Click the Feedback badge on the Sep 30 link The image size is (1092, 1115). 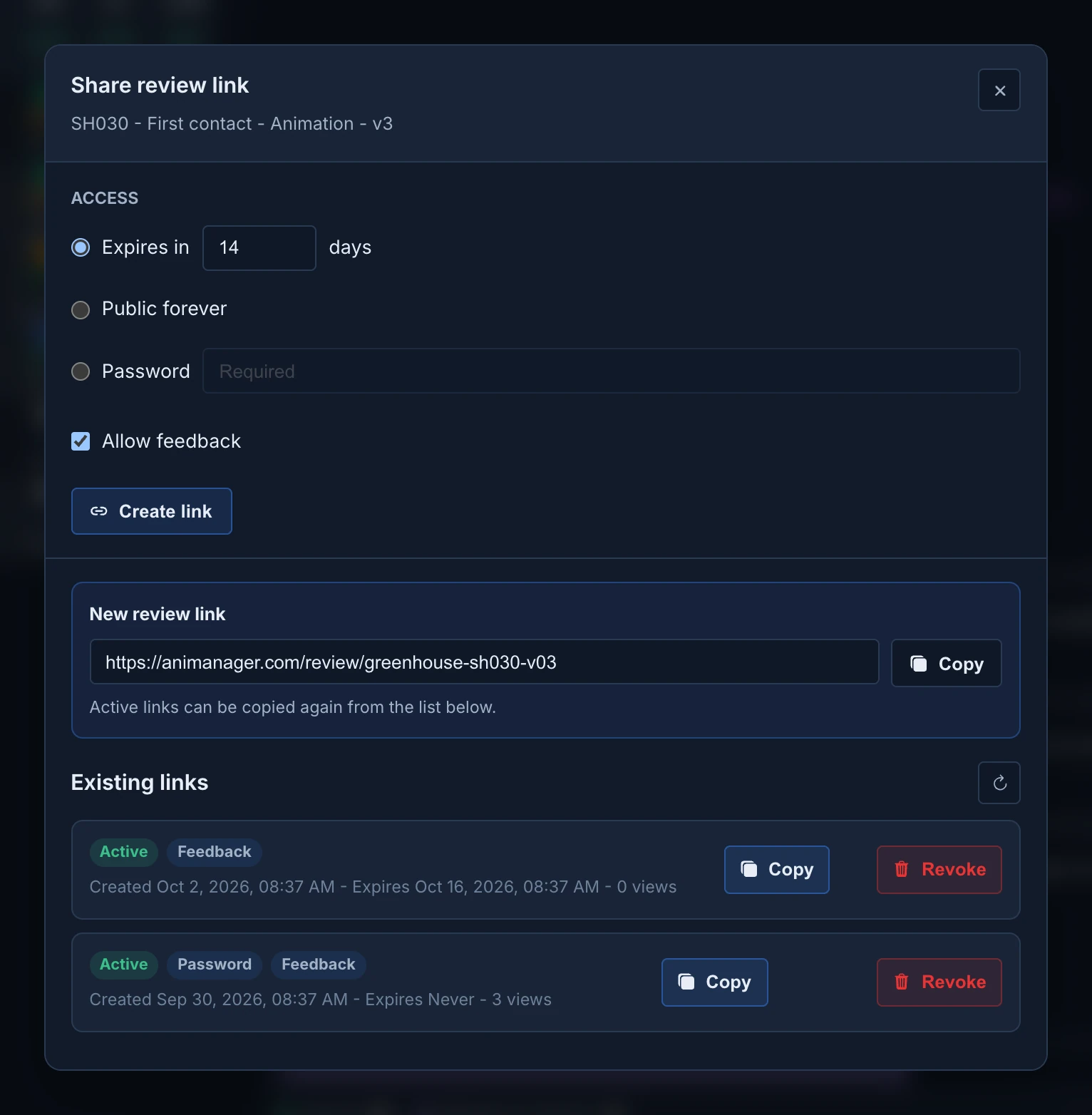tap(319, 965)
